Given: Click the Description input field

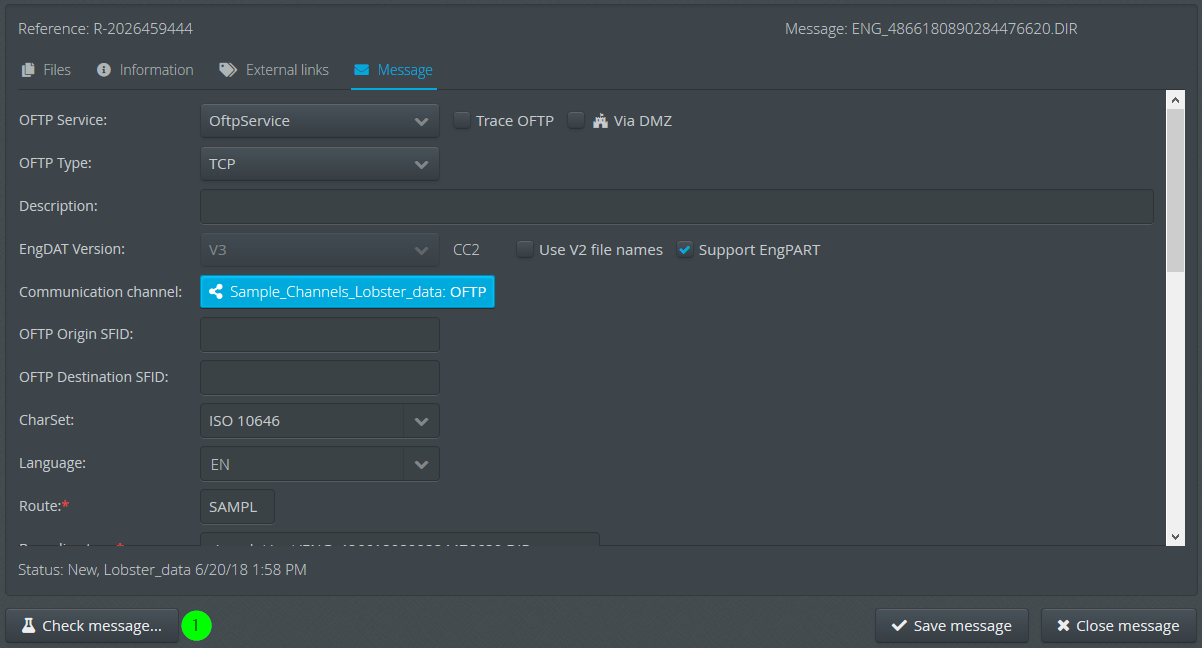Looking at the screenshot, I should point(676,206).
